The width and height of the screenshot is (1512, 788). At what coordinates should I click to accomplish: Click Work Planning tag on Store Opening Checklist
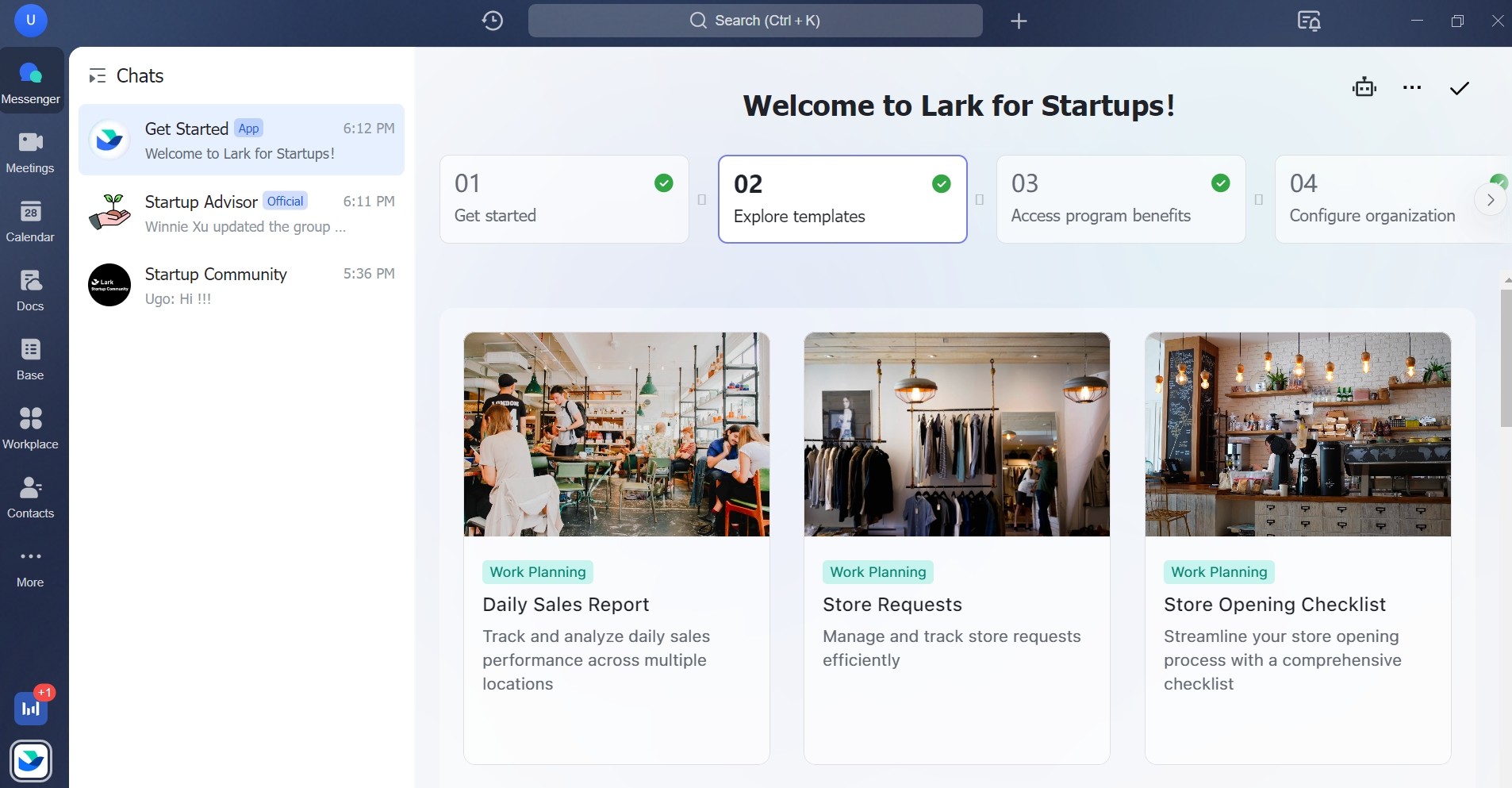1219,572
